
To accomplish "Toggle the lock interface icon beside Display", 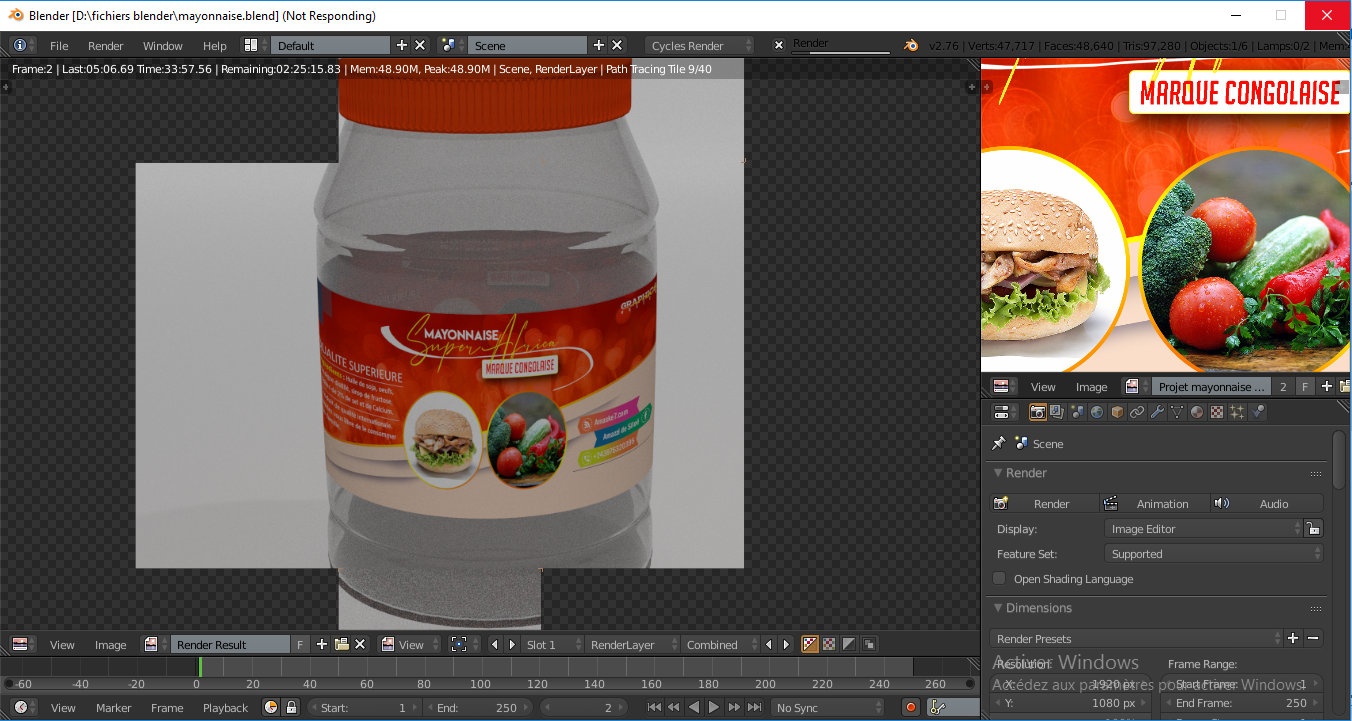I will (1314, 529).
